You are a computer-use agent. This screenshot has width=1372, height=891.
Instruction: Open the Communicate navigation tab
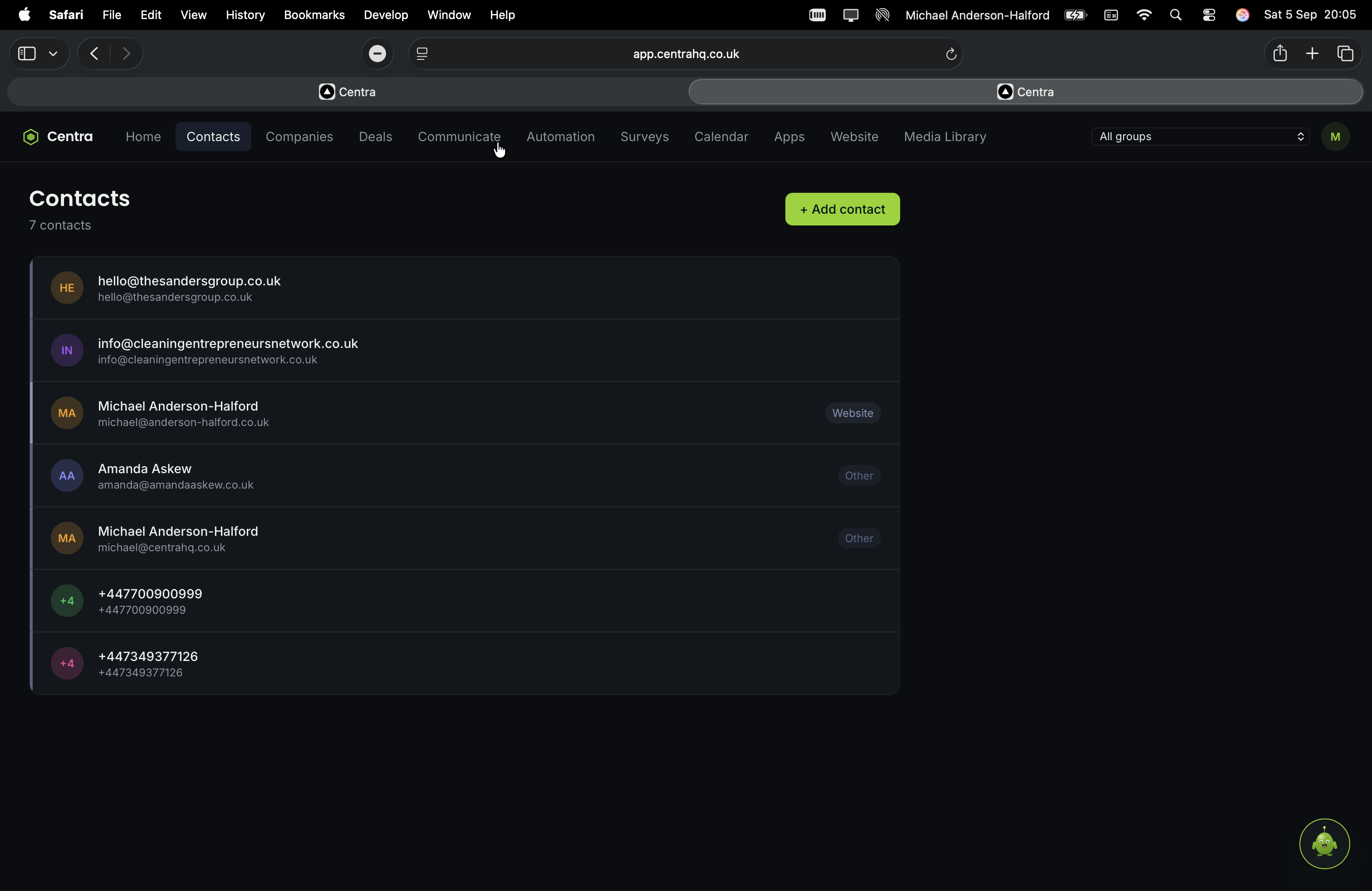(x=459, y=137)
